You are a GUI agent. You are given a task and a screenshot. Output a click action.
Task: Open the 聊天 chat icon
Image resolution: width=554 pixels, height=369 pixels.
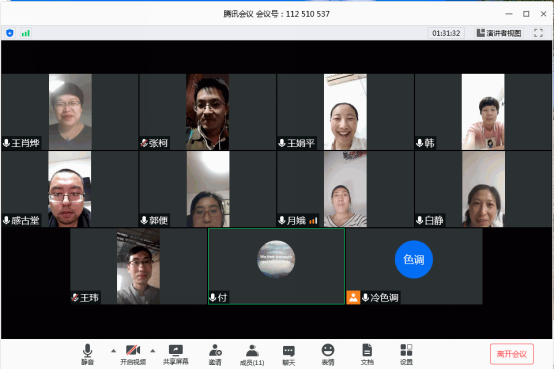tap(289, 354)
